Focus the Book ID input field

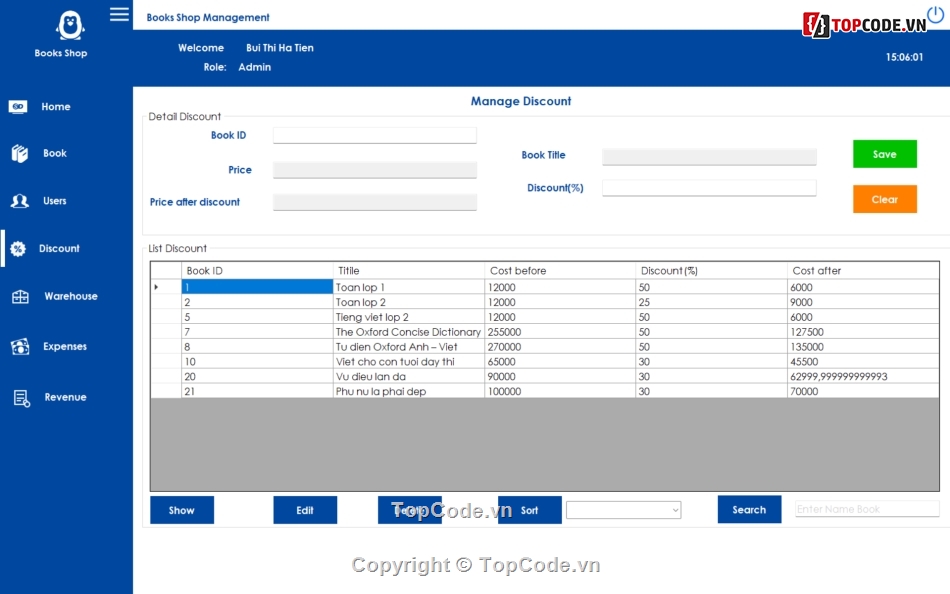pyautogui.click(x=374, y=135)
